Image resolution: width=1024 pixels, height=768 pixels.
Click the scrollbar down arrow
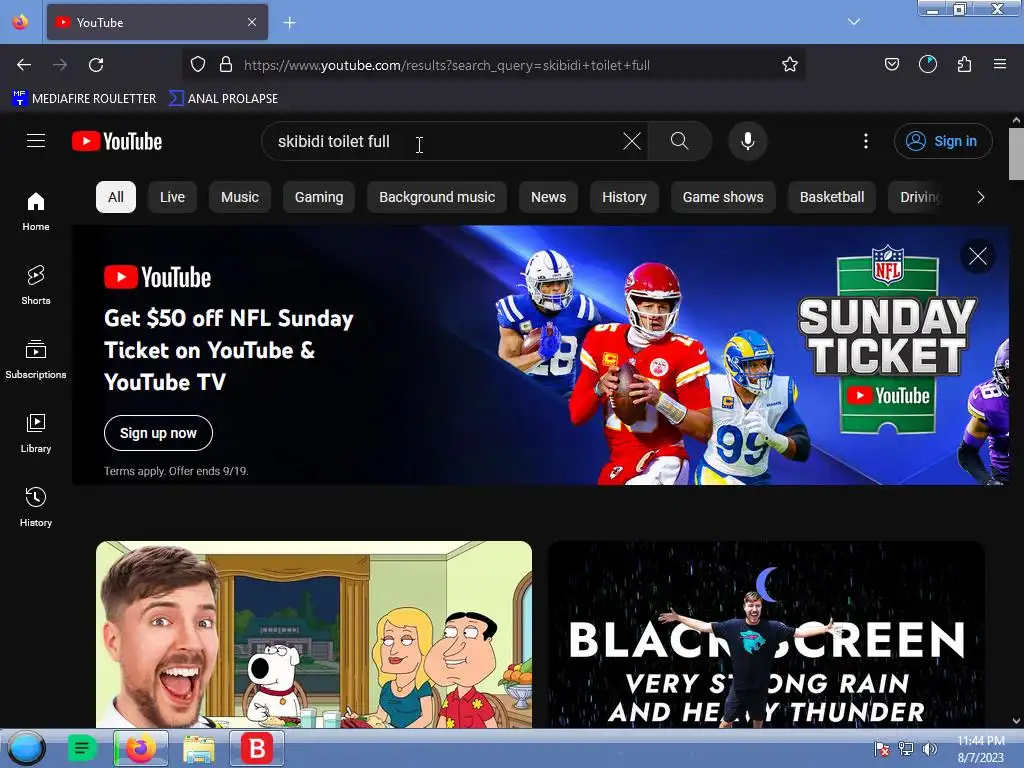tap(1016, 721)
